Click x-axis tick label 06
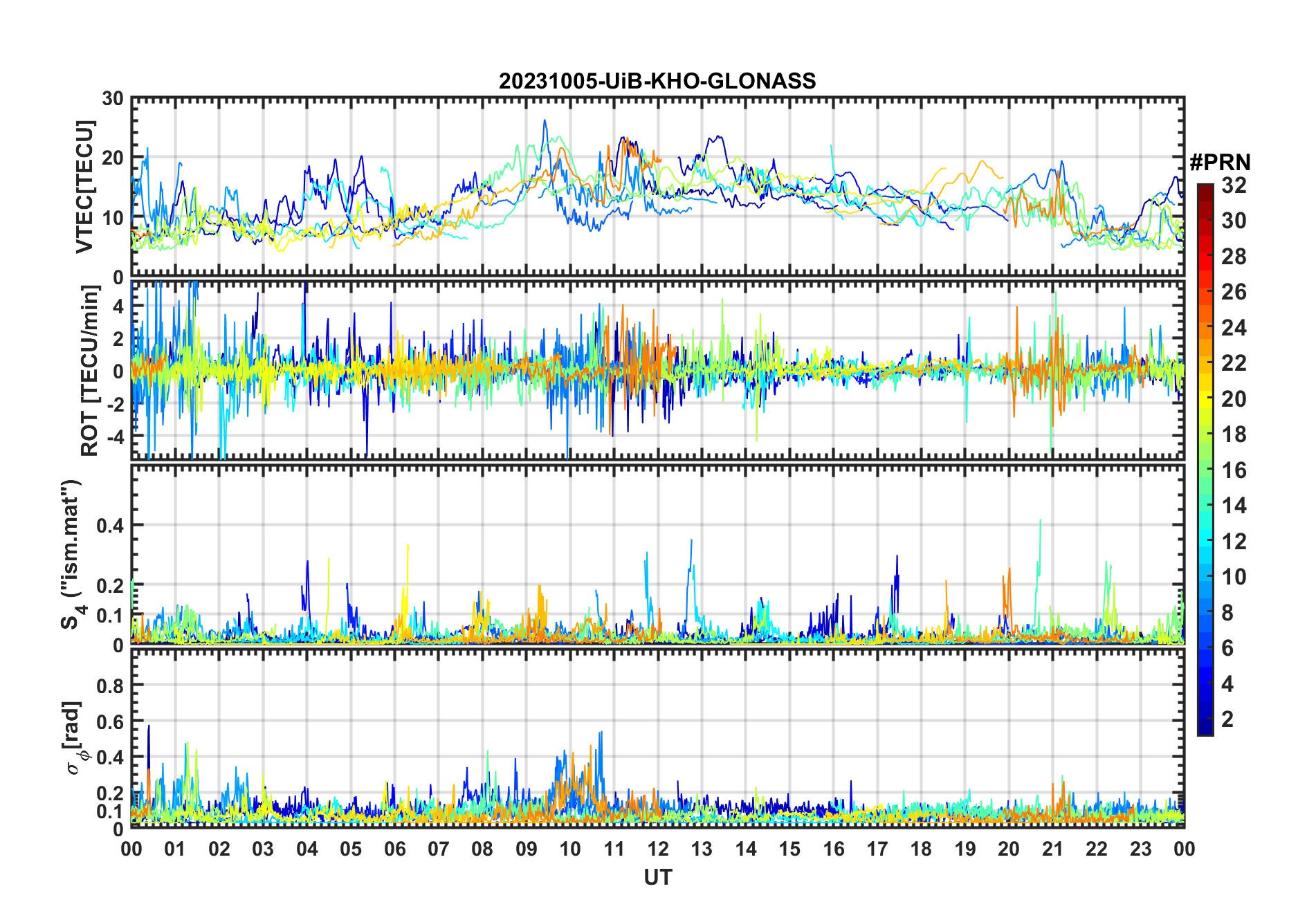1316x920 pixels. [x=395, y=849]
